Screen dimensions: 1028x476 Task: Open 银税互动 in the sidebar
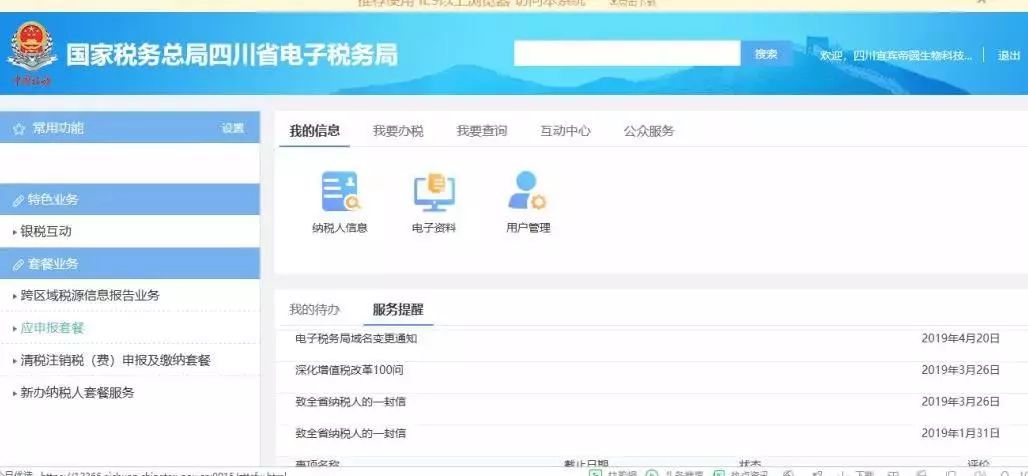46,231
